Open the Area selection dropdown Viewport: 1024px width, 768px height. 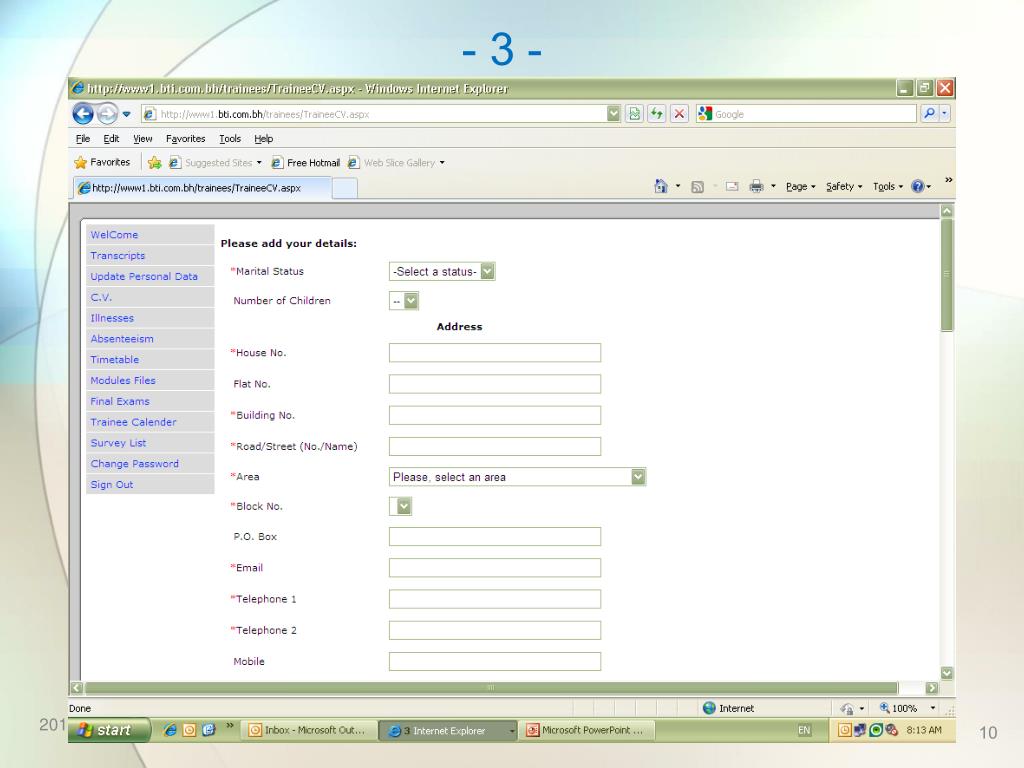pyautogui.click(x=517, y=477)
